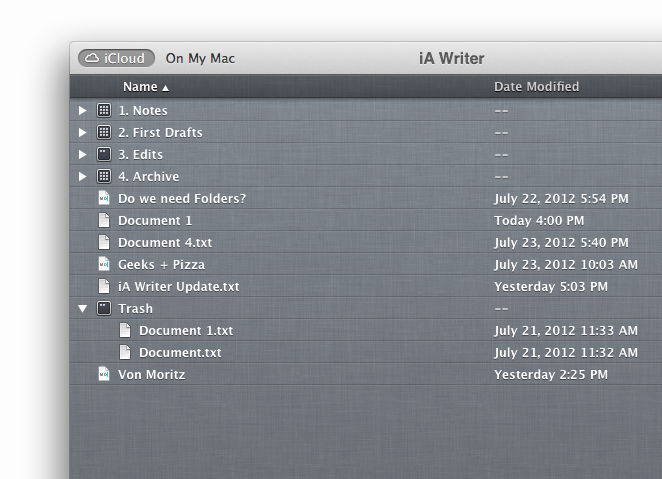Expand the 4. Archive folder
The image size is (662, 479).
click(82, 176)
